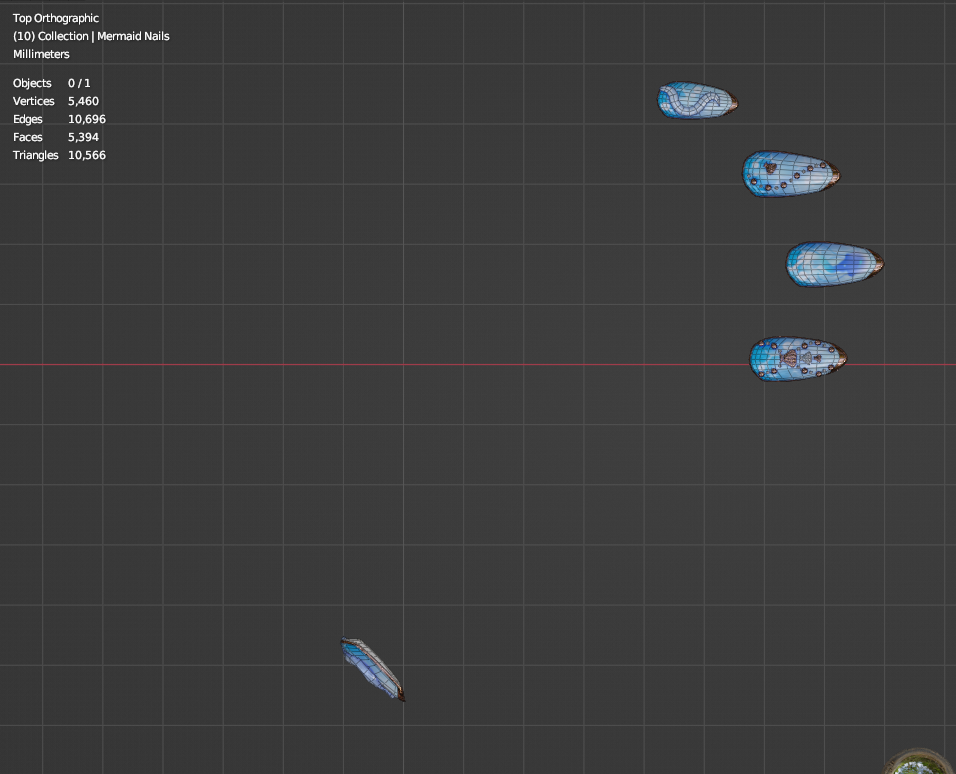Click the 'Top Orthographic' view label
956x774 pixels.
(56, 18)
